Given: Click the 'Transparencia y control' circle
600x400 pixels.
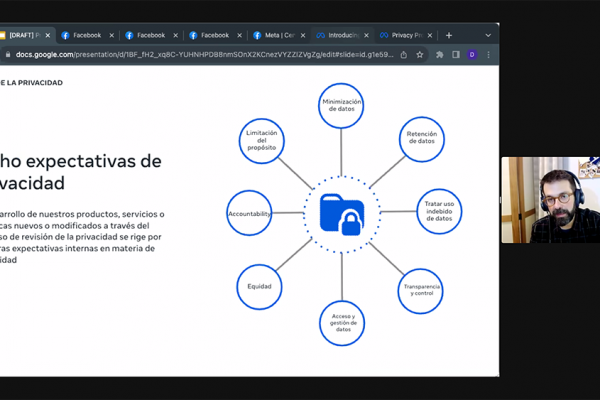Looking at the screenshot, I should click(x=421, y=291).
